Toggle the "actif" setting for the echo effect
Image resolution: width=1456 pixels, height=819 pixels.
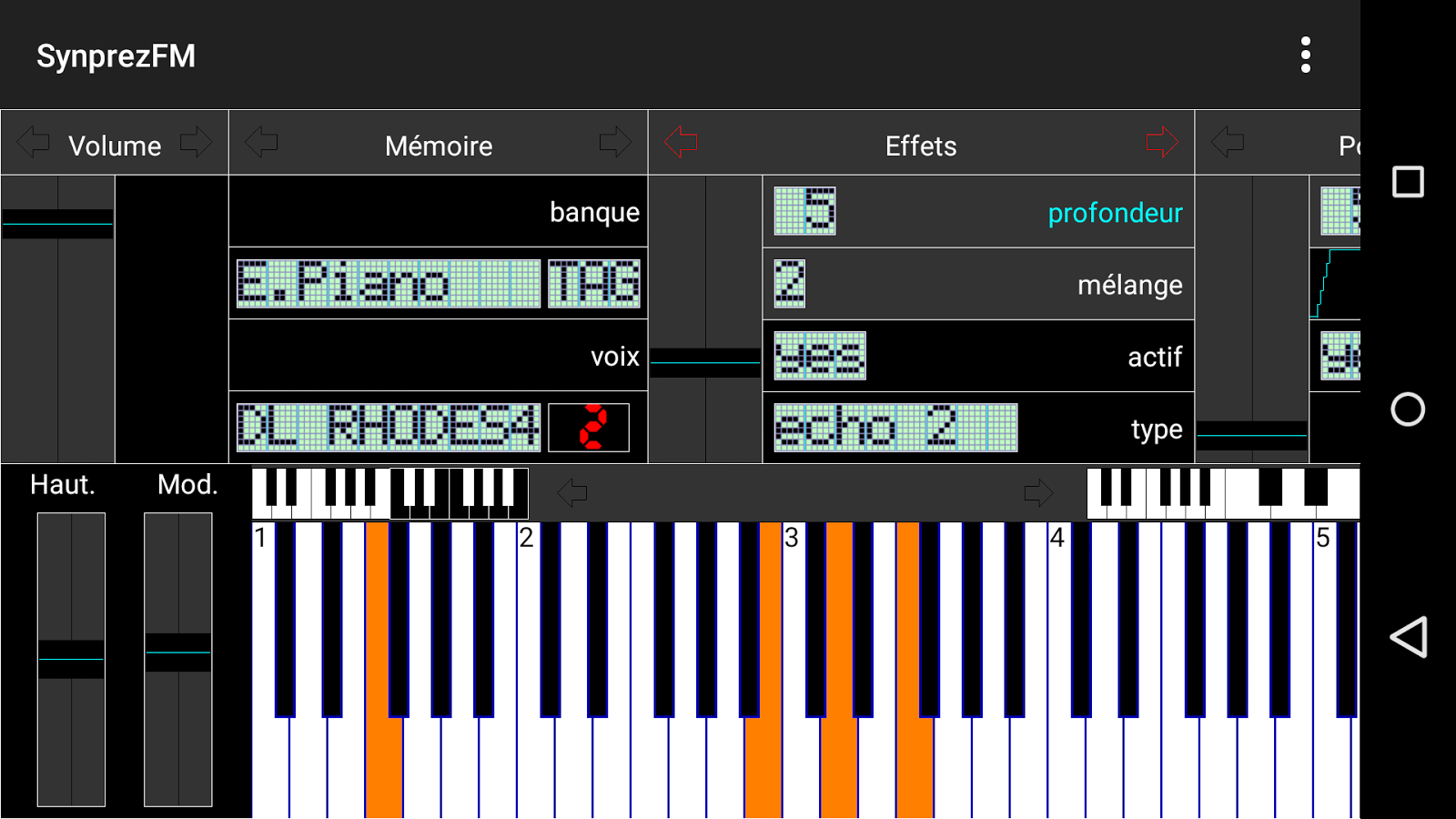[x=817, y=357]
